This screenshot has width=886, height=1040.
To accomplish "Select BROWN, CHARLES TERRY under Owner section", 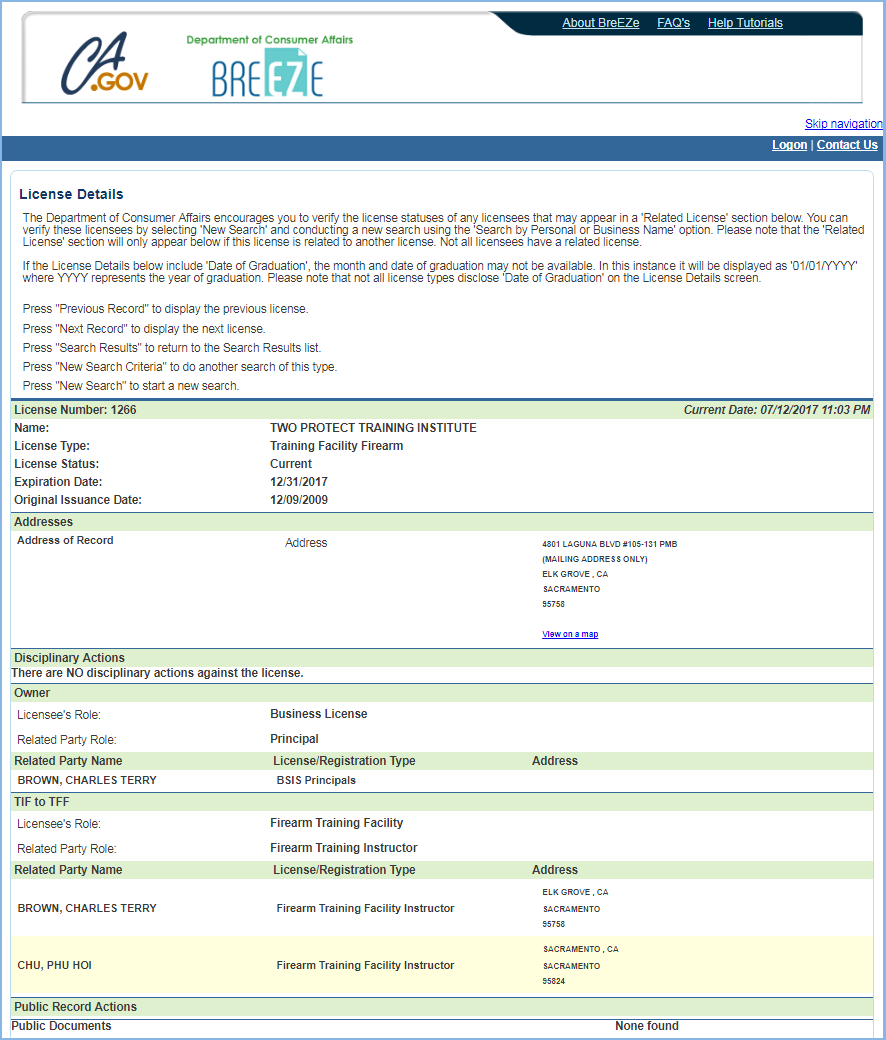I will (x=87, y=780).
